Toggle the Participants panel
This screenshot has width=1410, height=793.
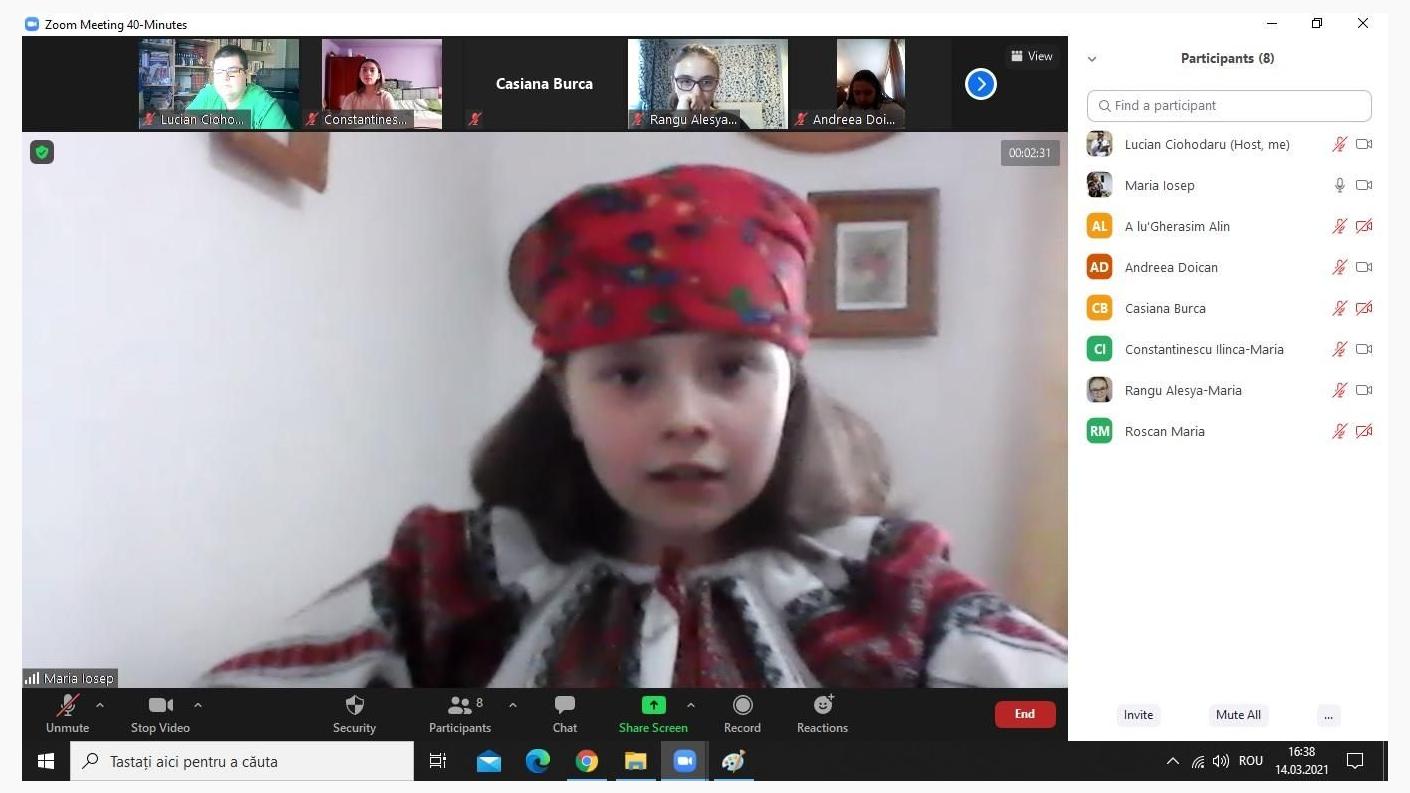(x=460, y=706)
